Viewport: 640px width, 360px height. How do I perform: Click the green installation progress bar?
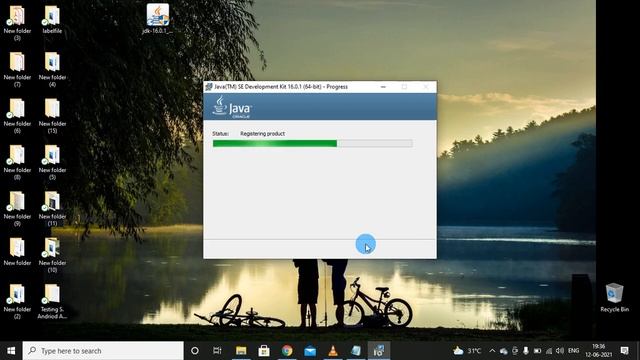(x=312, y=143)
